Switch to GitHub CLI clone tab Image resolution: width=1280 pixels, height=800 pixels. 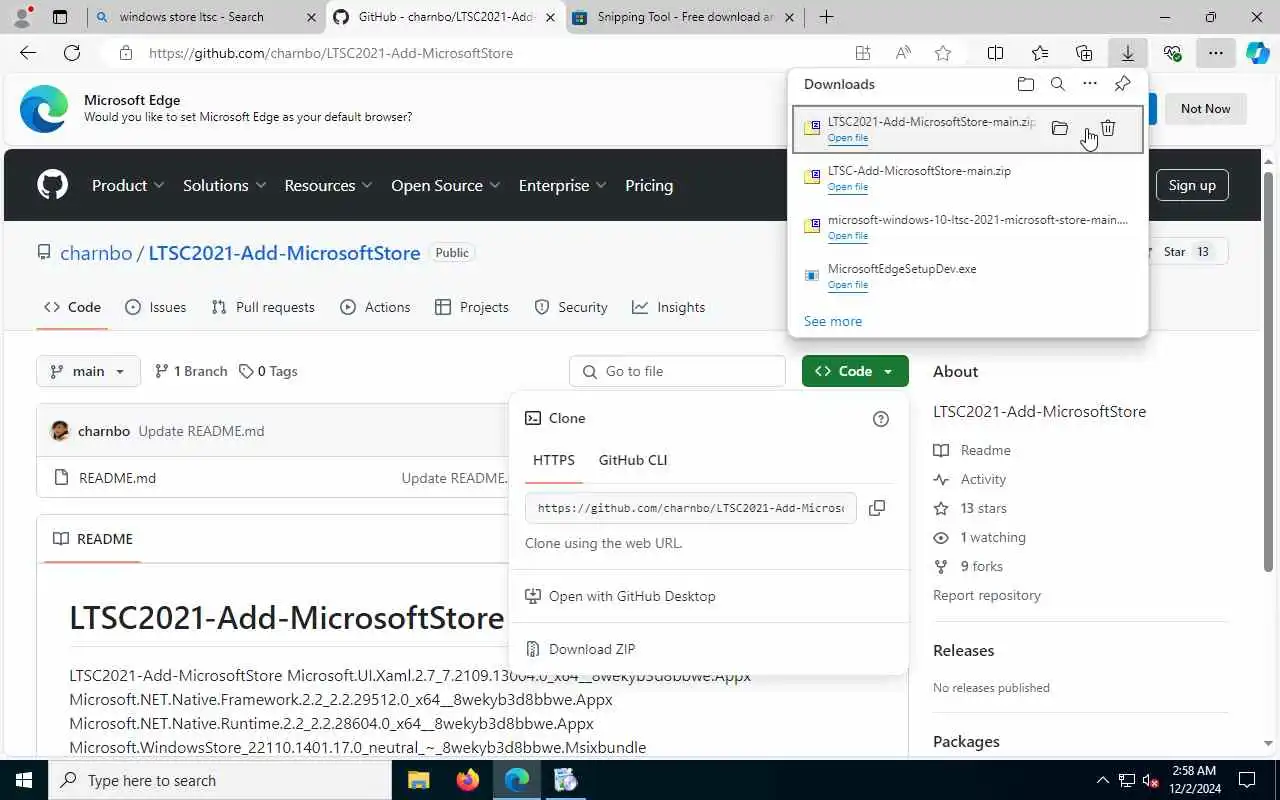633,460
